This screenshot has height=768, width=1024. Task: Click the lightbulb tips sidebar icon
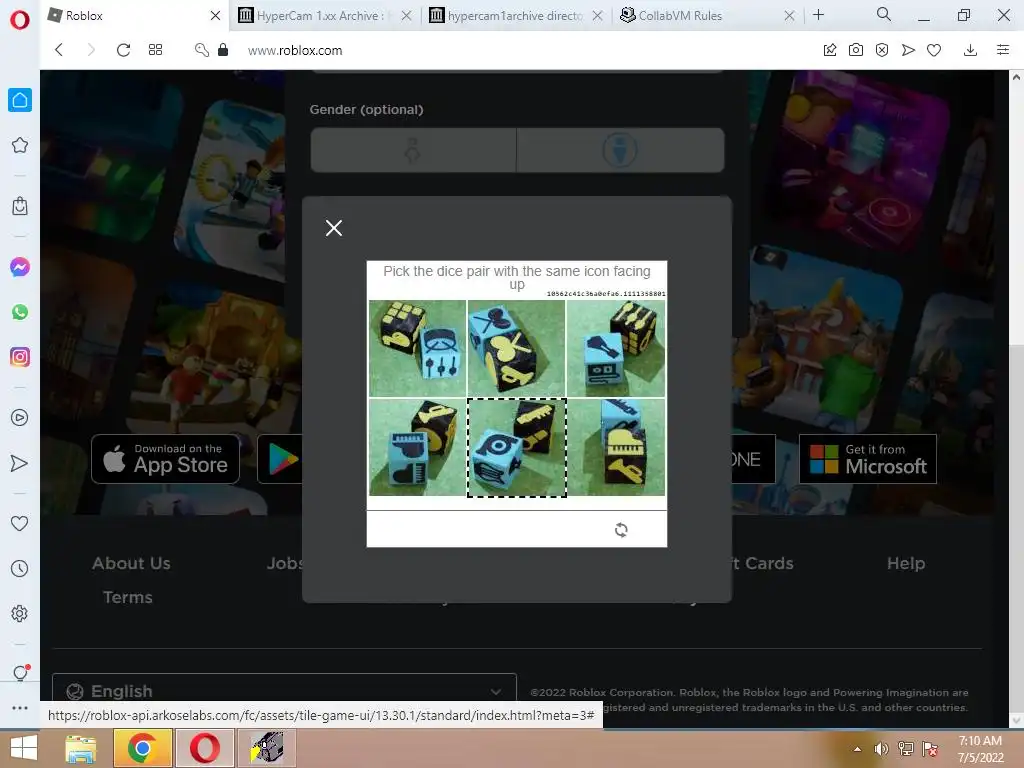(x=20, y=673)
